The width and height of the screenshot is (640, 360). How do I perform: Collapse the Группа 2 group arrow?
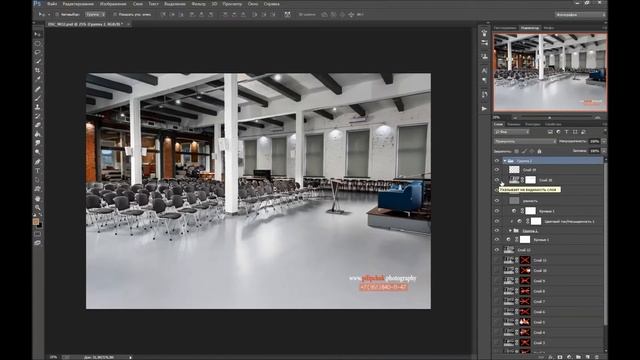coord(505,161)
